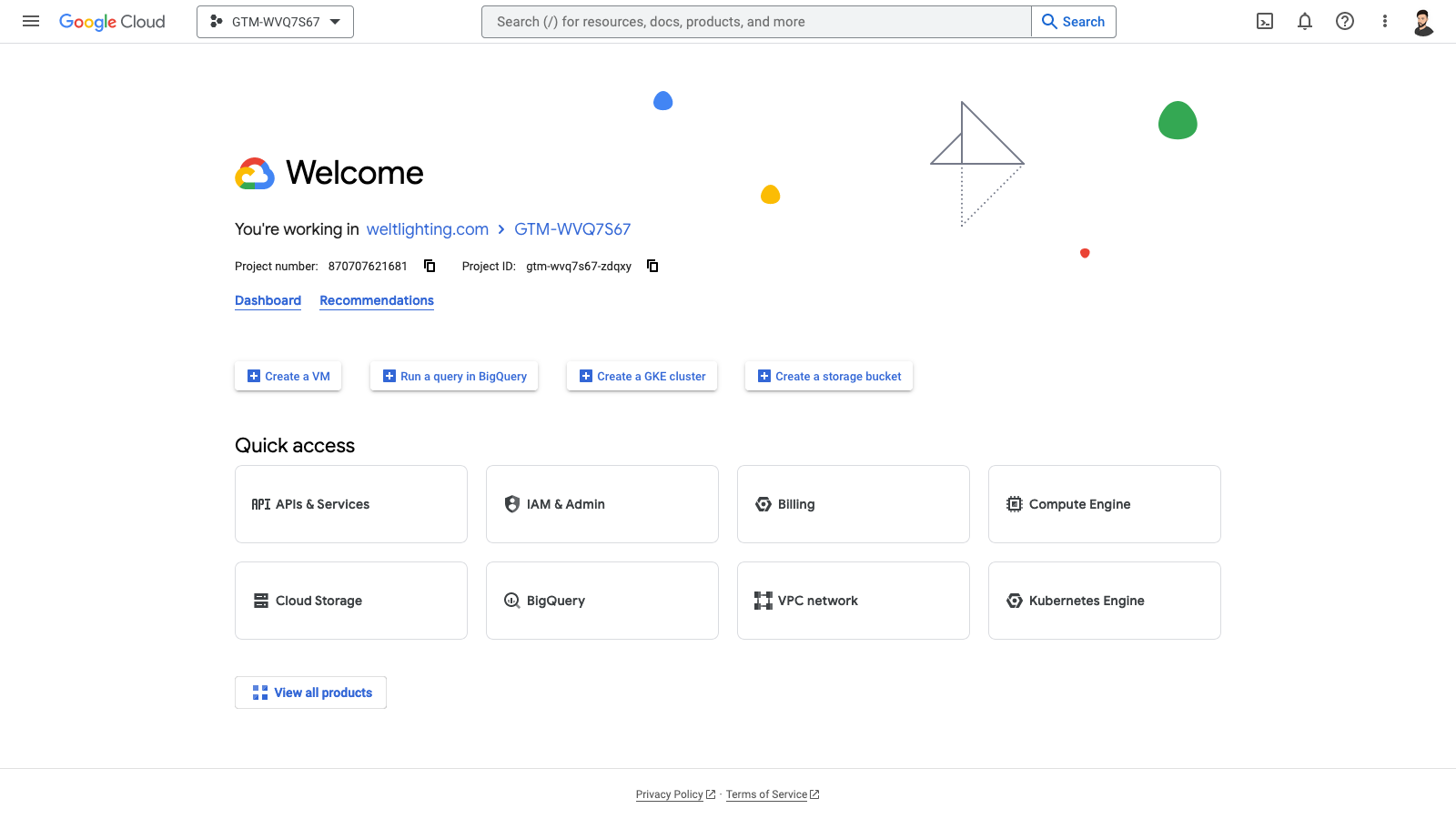Viewport: 1456px width, 819px height.
Task: Open IAM & Admin quick access card
Action: [x=602, y=504]
